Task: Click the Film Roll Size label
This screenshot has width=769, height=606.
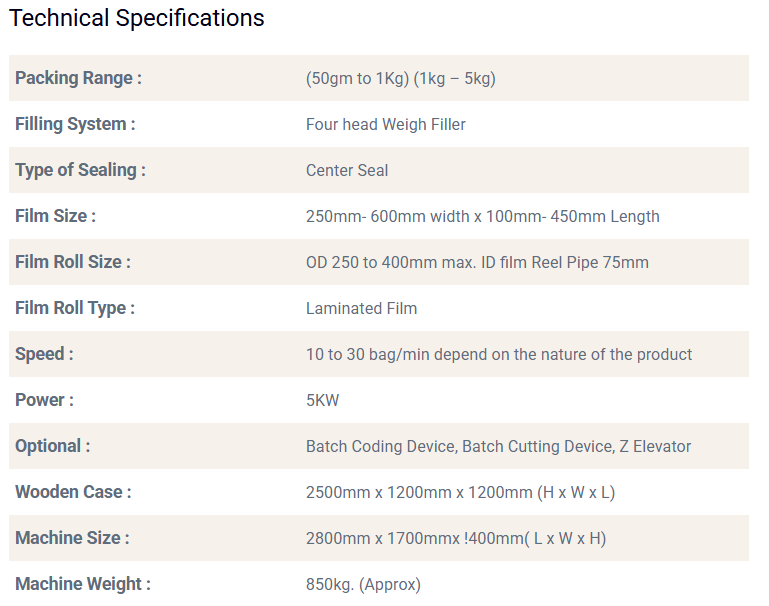Action: pos(73,262)
